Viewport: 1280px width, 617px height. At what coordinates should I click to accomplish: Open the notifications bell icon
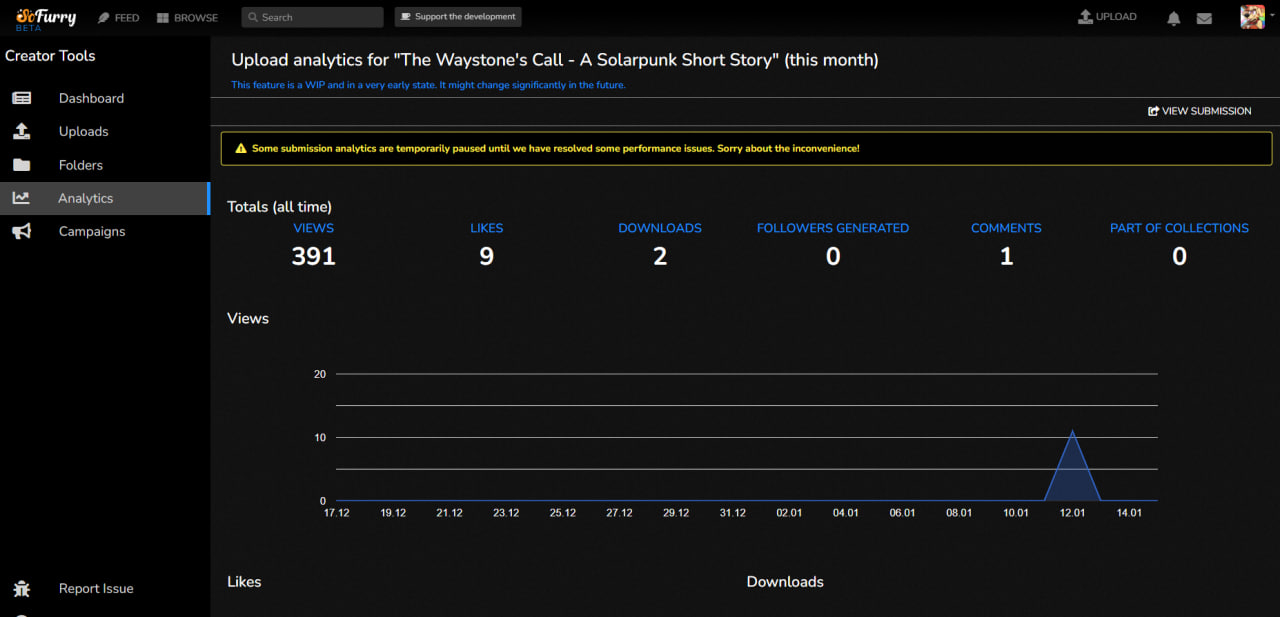pyautogui.click(x=1174, y=18)
